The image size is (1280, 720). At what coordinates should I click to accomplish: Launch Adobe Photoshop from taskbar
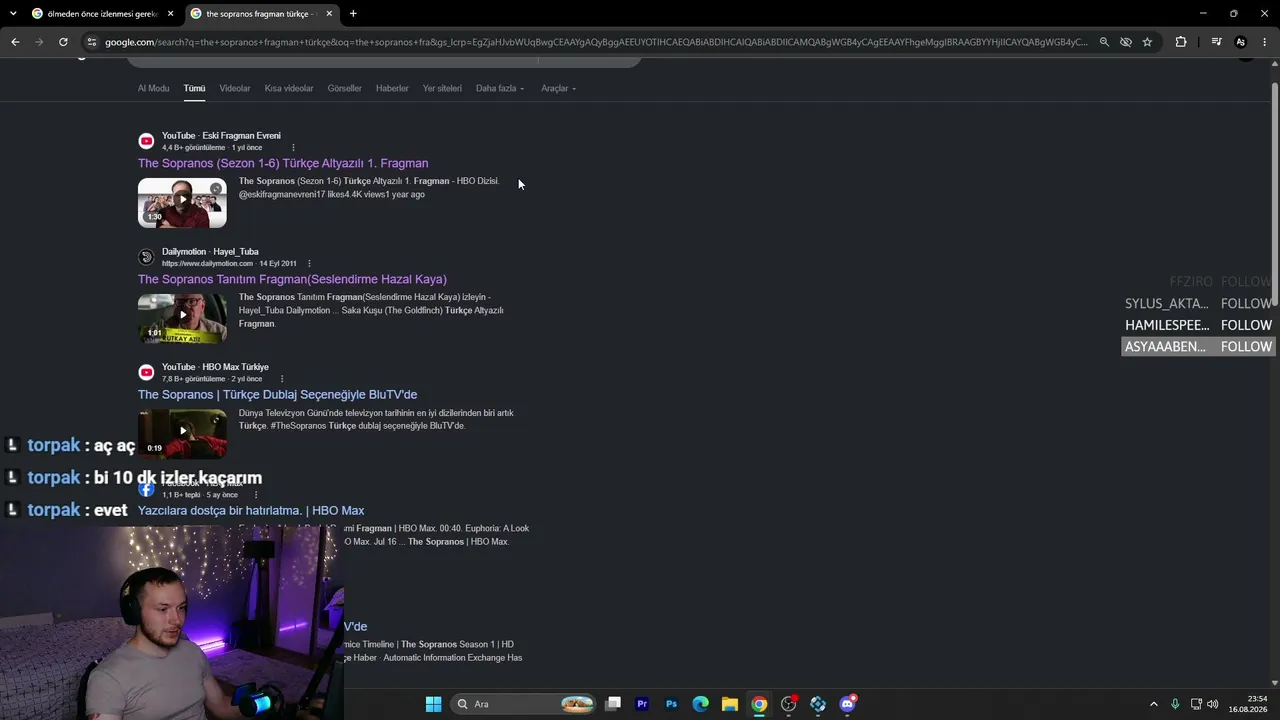[671, 704]
